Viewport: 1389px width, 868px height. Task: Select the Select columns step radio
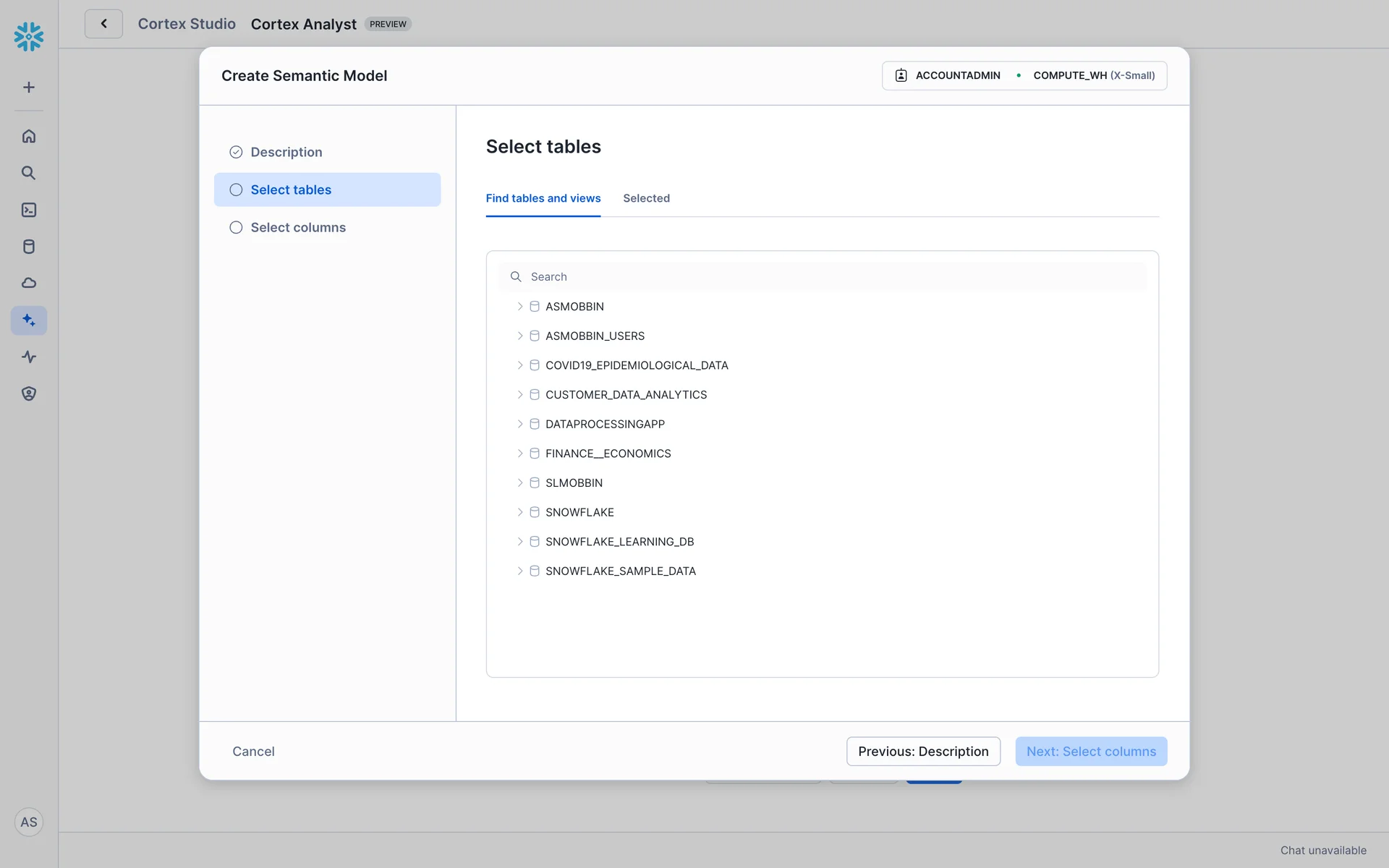(236, 227)
